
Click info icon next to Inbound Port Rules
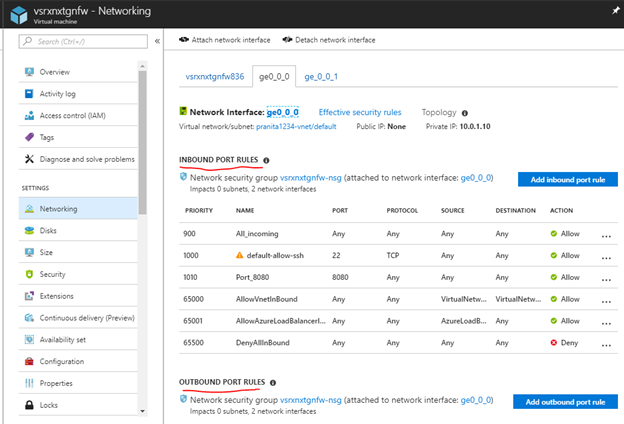[266, 160]
